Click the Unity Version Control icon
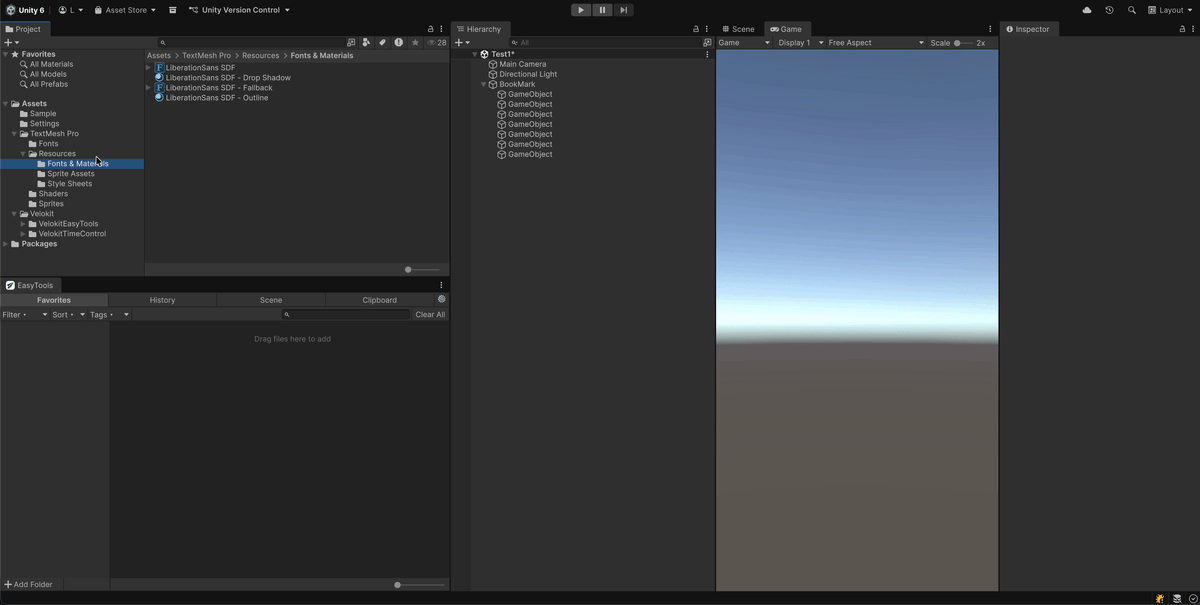This screenshot has width=1200, height=605. pyautogui.click(x=192, y=9)
